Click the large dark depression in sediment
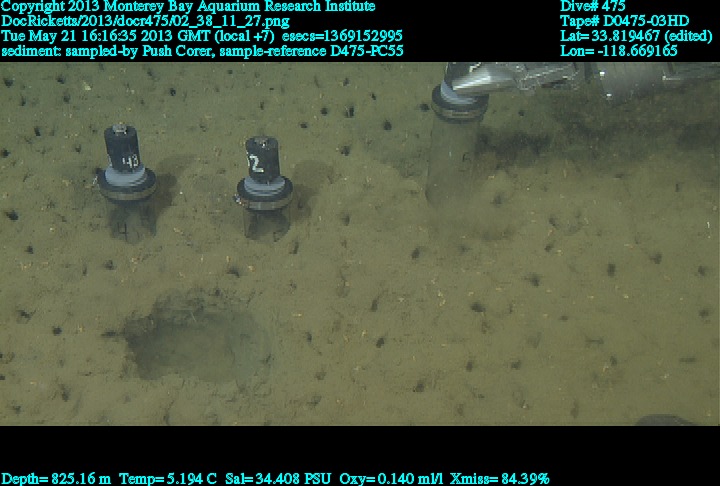 pyautogui.click(x=197, y=338)
